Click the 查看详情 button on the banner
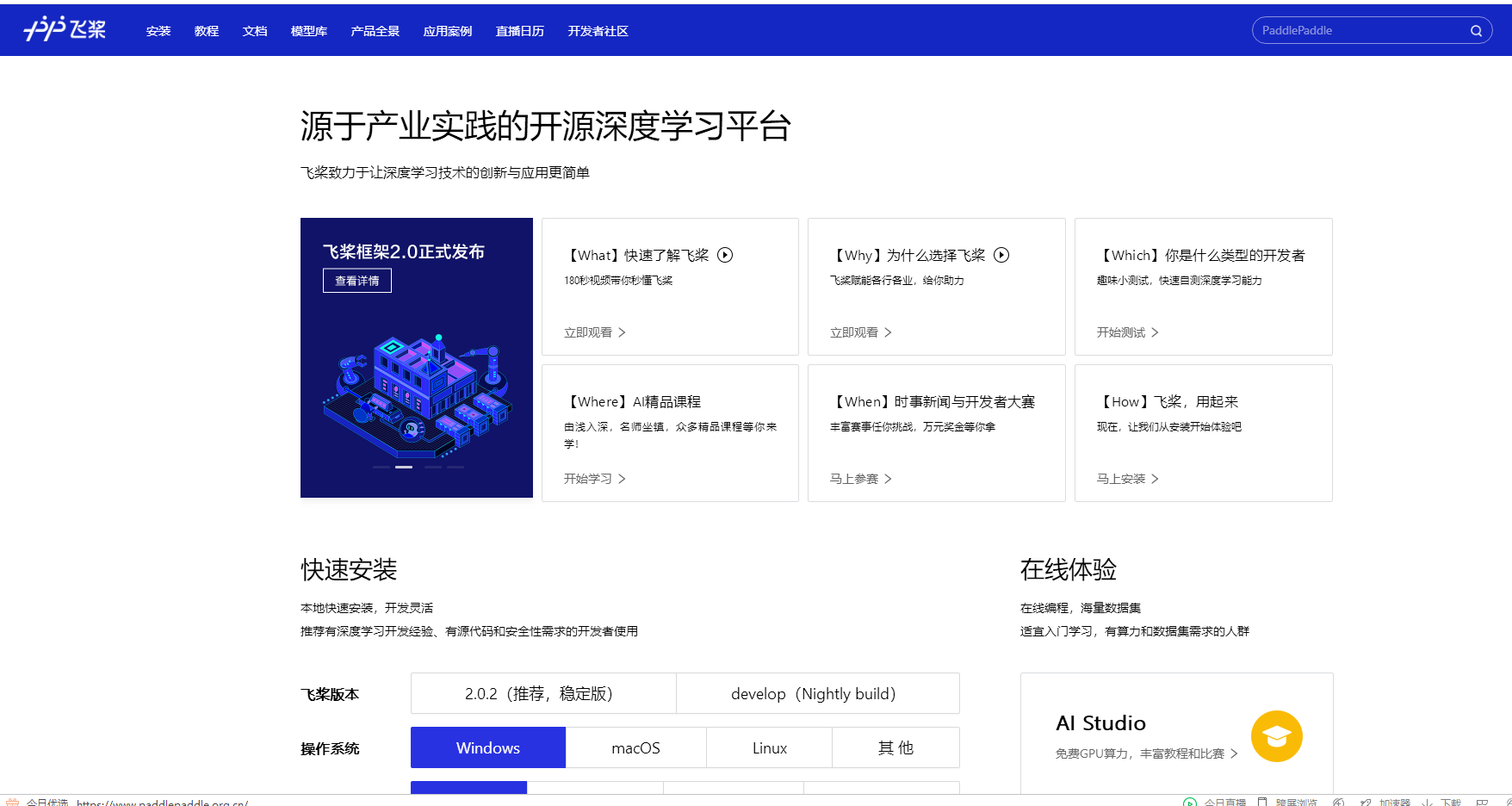The image size is (1512, 806). (x=356, y=280)
